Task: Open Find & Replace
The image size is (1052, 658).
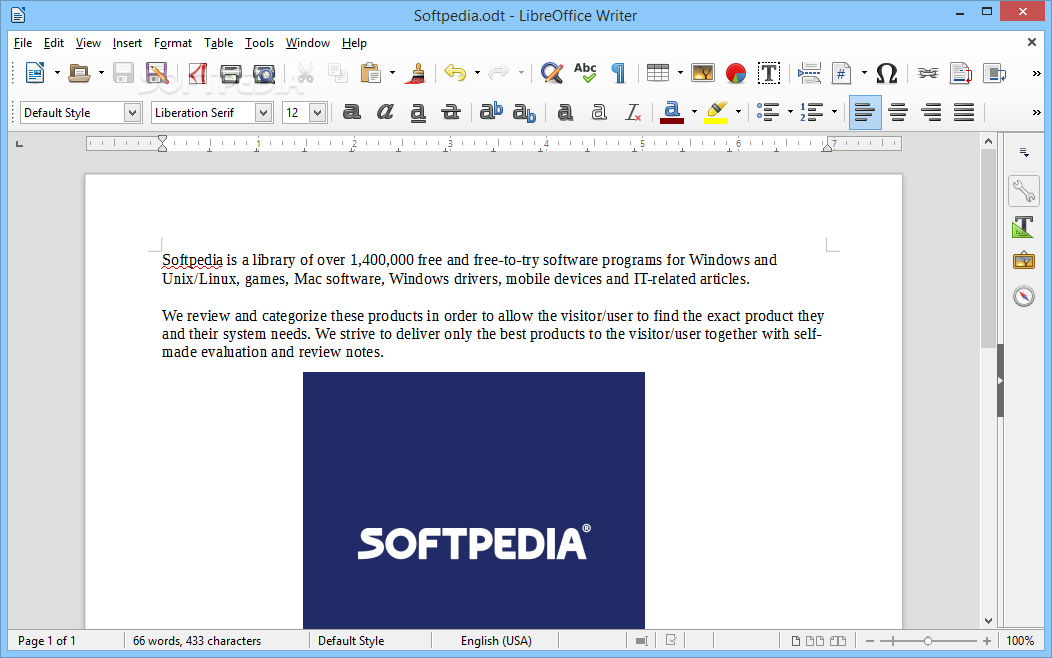Action: [551, 72]
